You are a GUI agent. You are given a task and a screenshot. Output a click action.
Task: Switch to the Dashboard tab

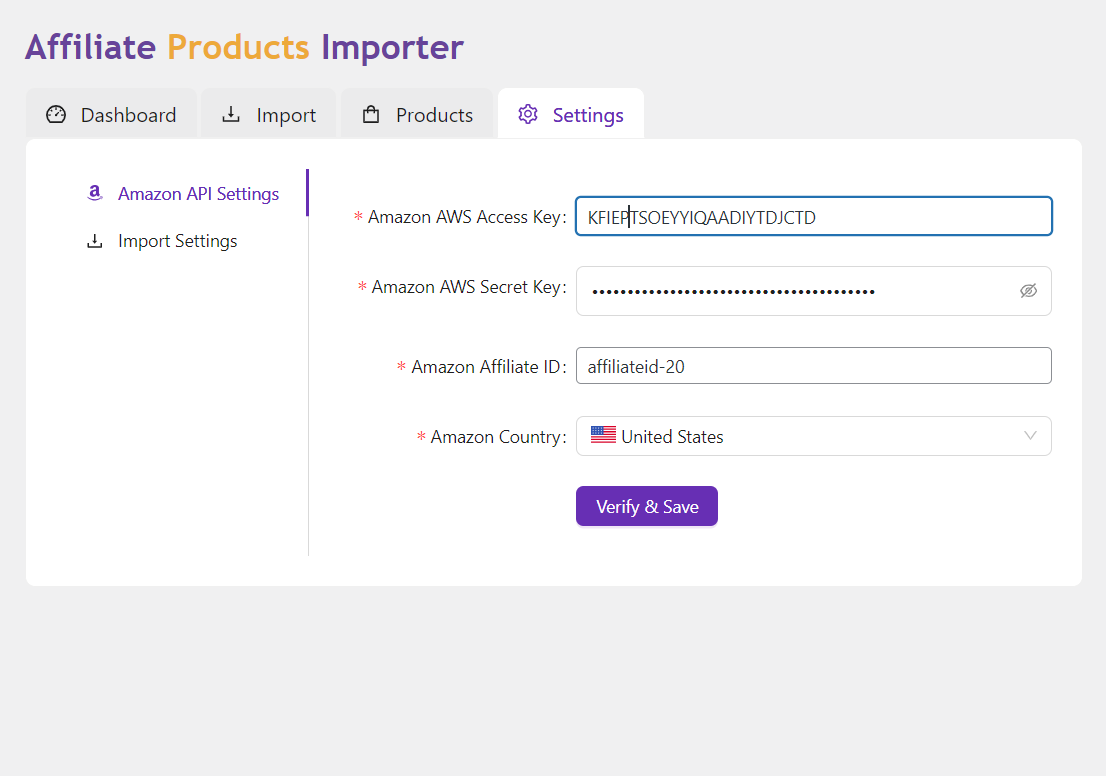point(112,115)
